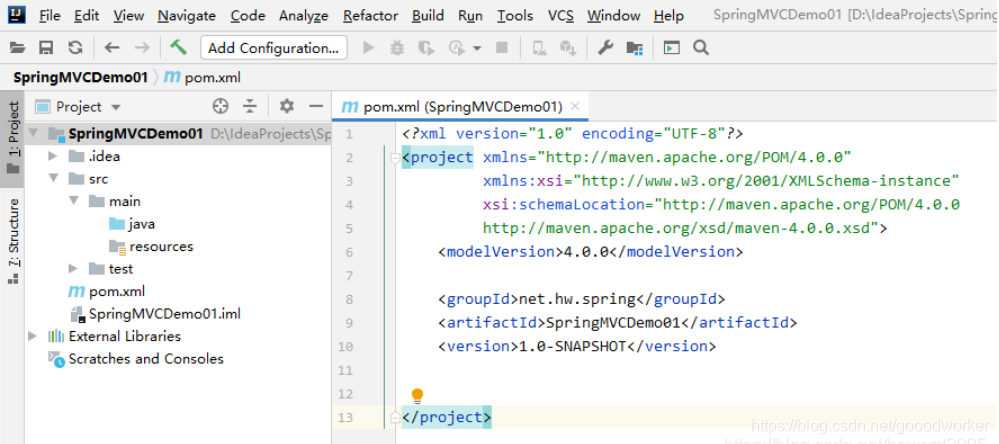Image resolution: width=999 pixels, height=444 pixels.
Task: Select pom.xml in the project tree
Action: 106,292
